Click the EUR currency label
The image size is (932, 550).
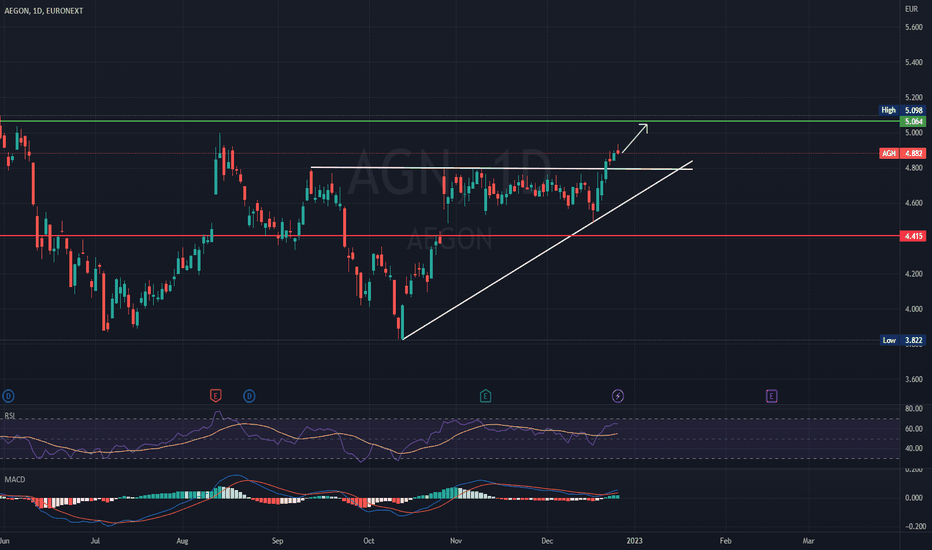click(x=911, y=9)
